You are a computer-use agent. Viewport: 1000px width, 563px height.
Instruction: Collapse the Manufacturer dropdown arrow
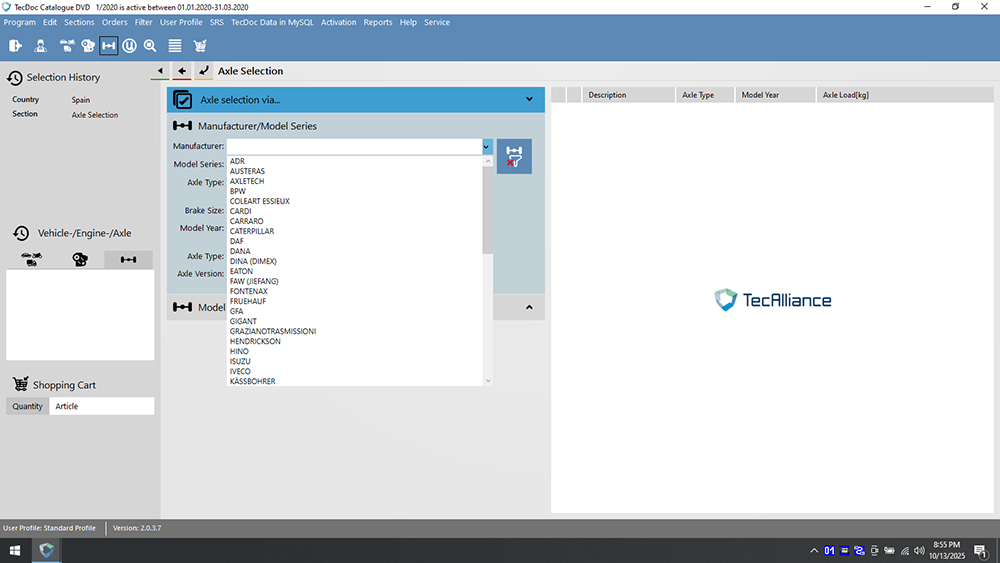pos(486,146)
